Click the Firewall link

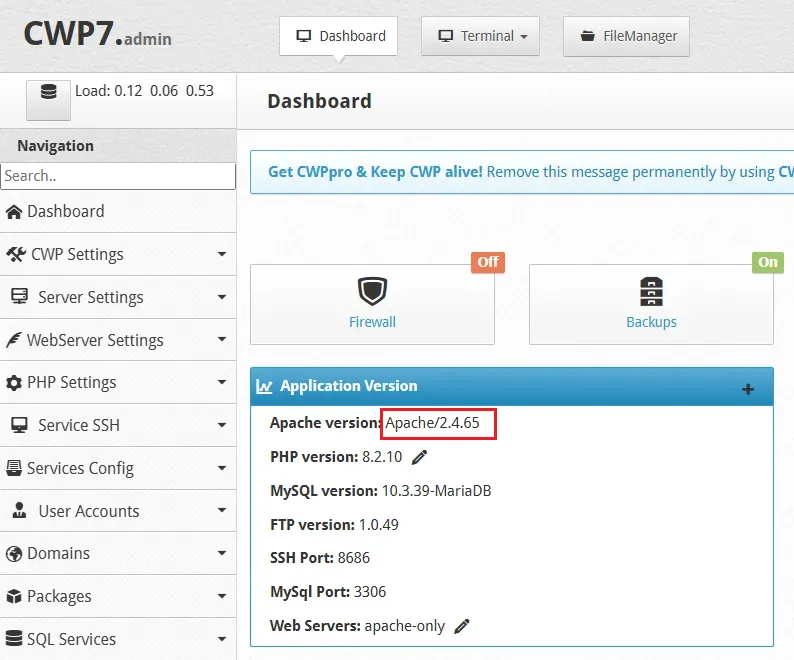pyautogui.click(x=372, y=322)
